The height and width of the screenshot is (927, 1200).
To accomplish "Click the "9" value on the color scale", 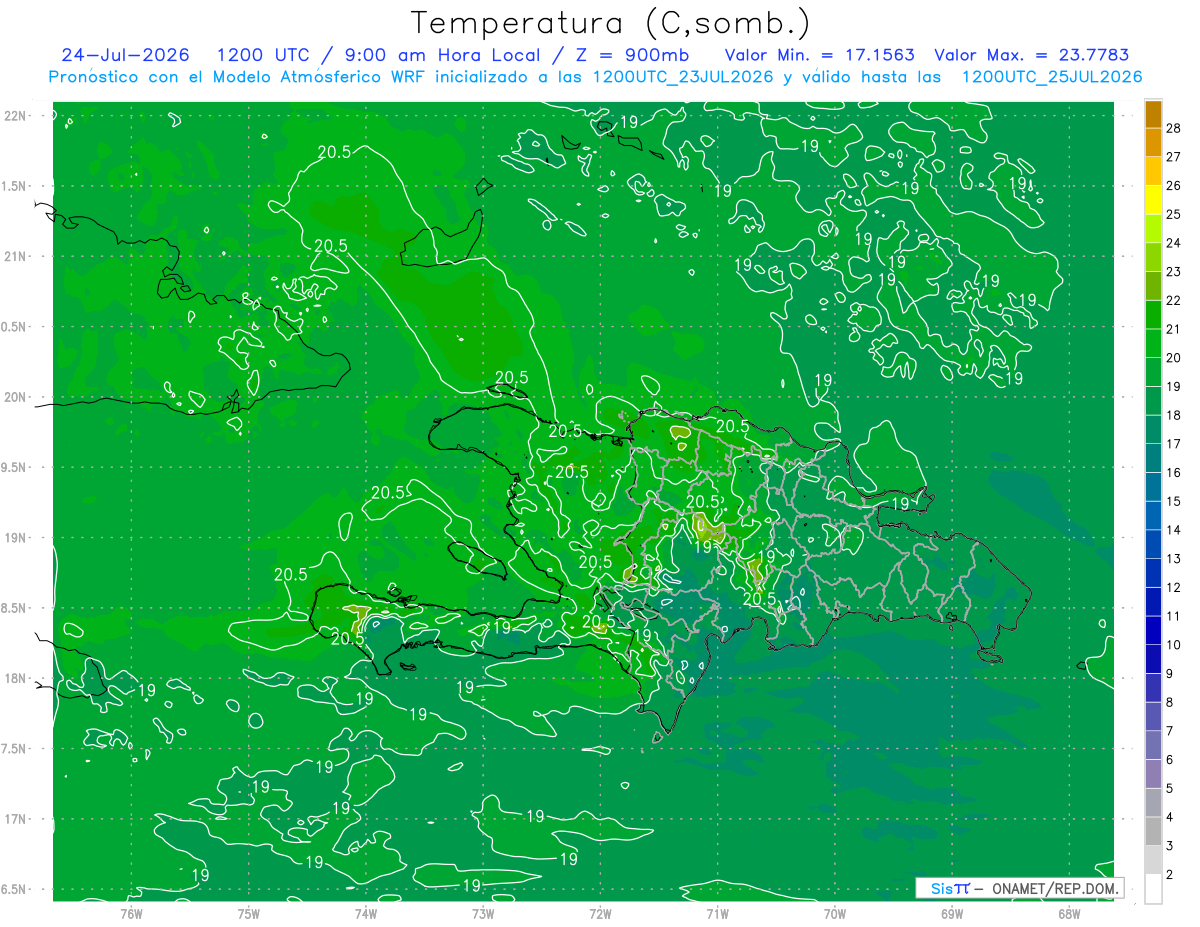I will tap(1171, 673).
